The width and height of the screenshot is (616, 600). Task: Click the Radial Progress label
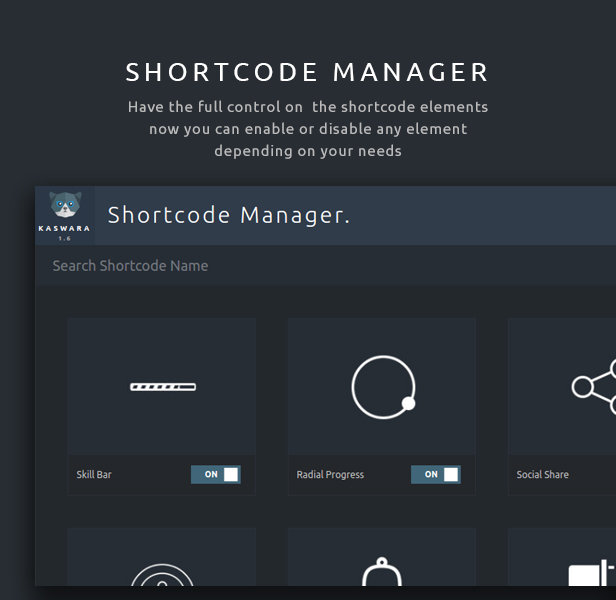click(330, 475)
